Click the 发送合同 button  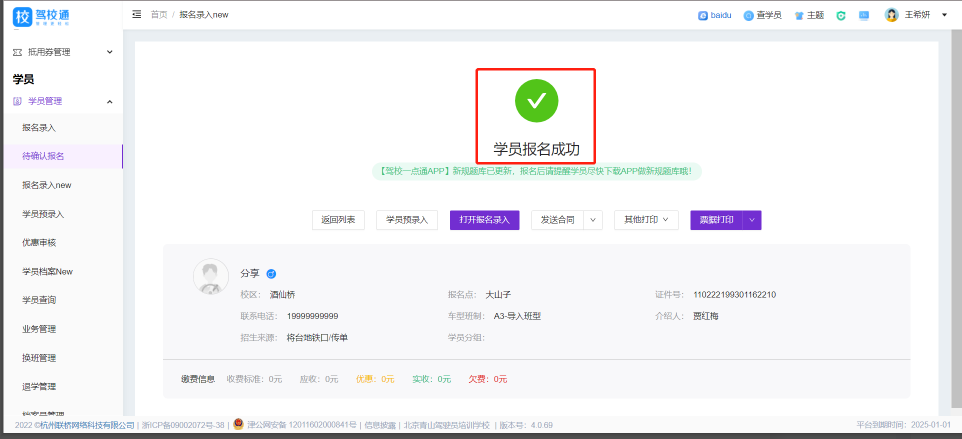tap(557, 220)
